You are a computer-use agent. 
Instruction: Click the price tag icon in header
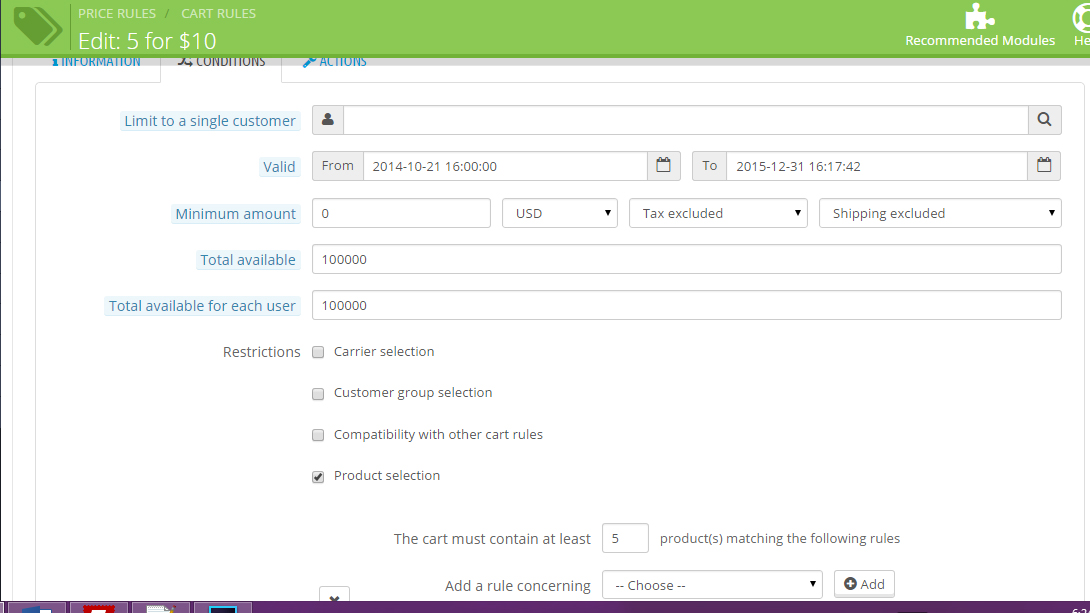point(38,26)
